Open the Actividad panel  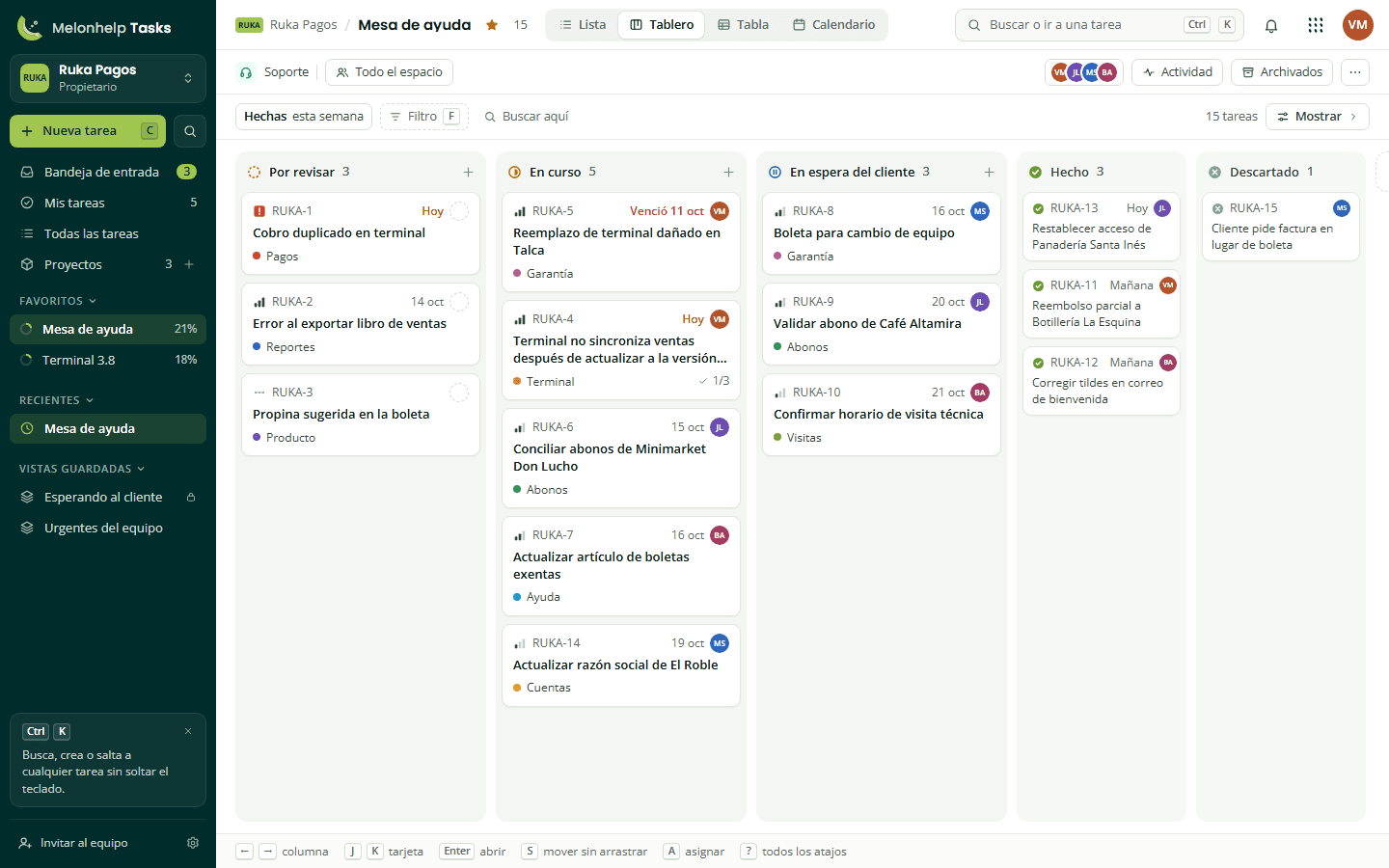(1178, 72)
